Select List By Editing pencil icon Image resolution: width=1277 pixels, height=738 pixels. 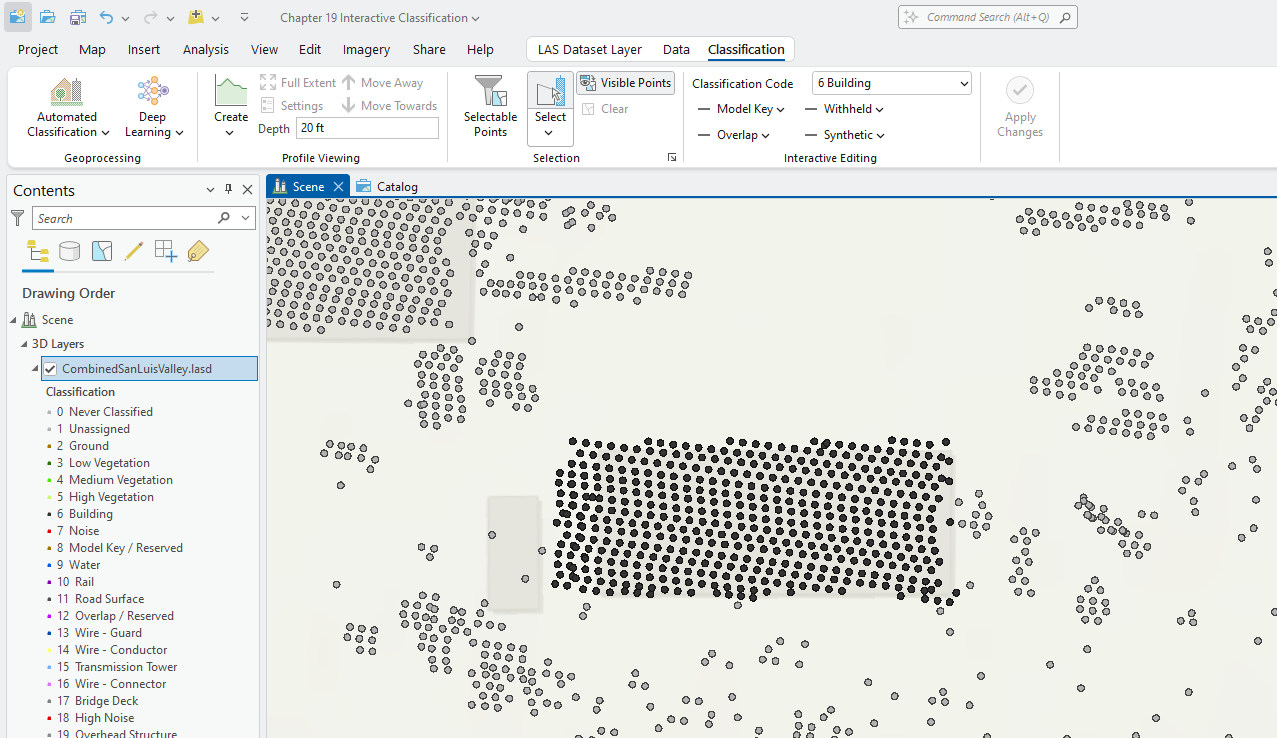[133, 251]
